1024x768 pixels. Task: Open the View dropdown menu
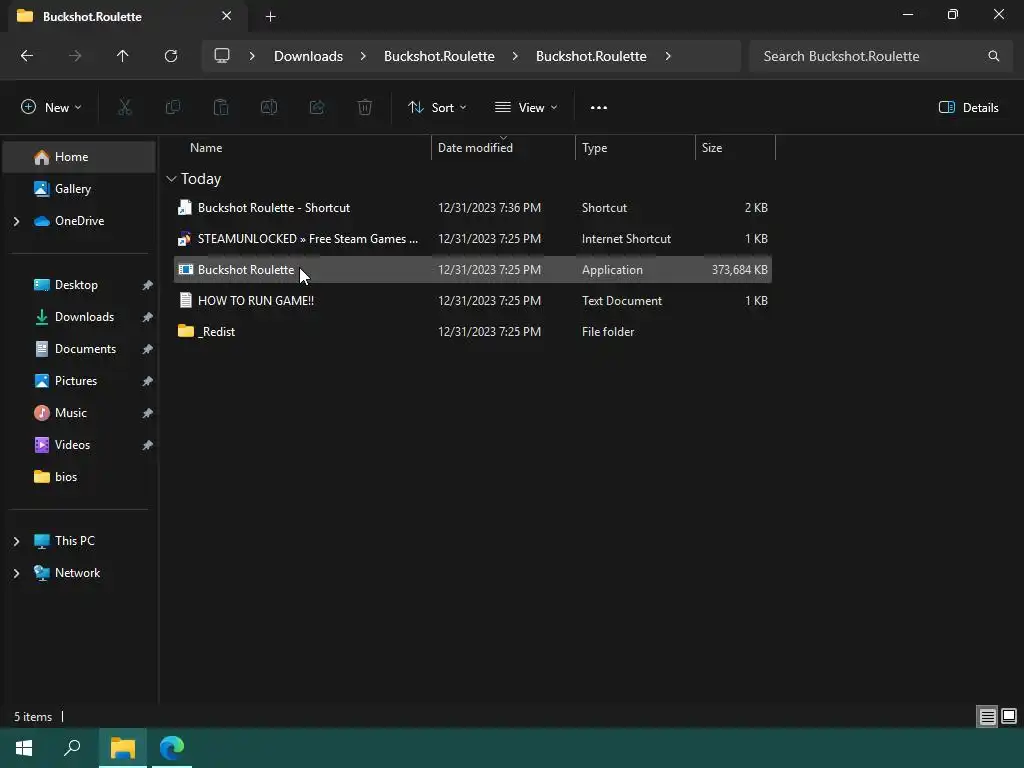tap(526, 108)
